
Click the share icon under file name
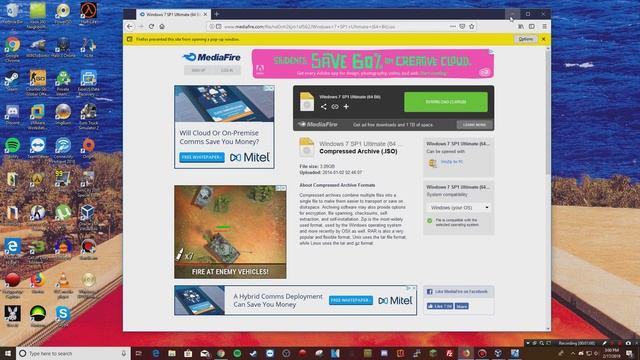[323, 107]
